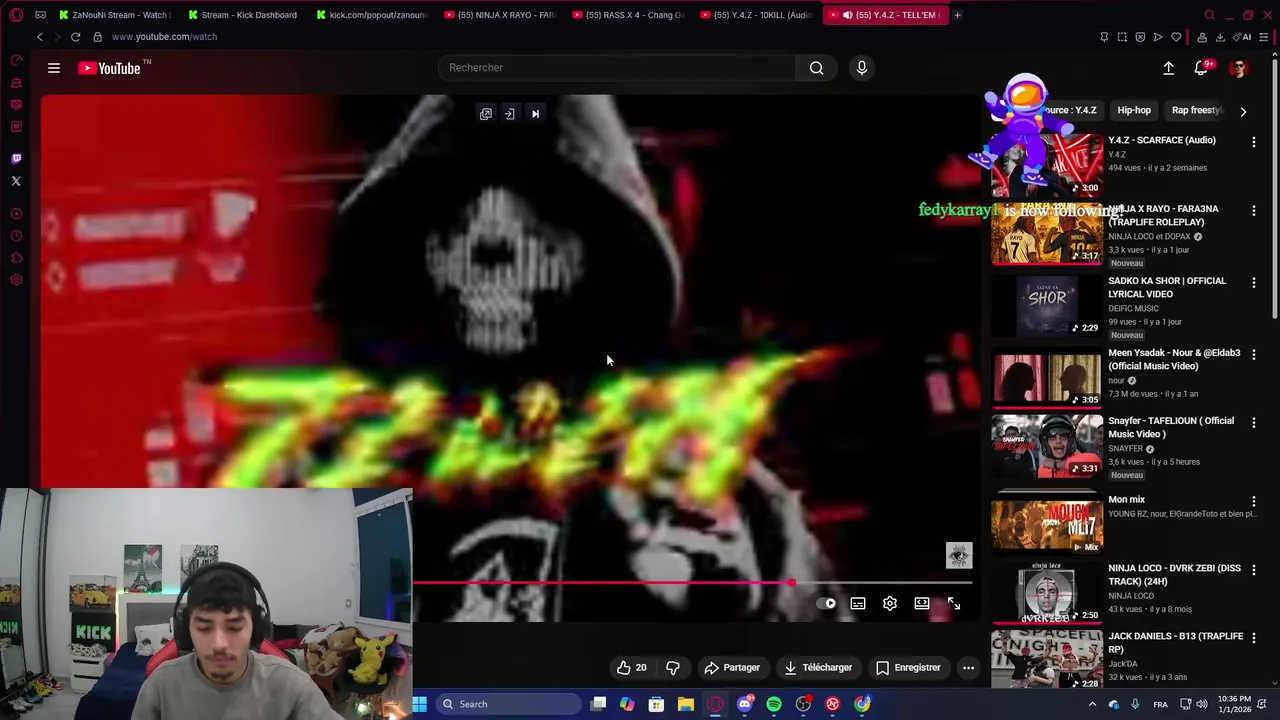Enter fullscreen video mode
The image size is (1280, 720).
click(x=954, y=604)
